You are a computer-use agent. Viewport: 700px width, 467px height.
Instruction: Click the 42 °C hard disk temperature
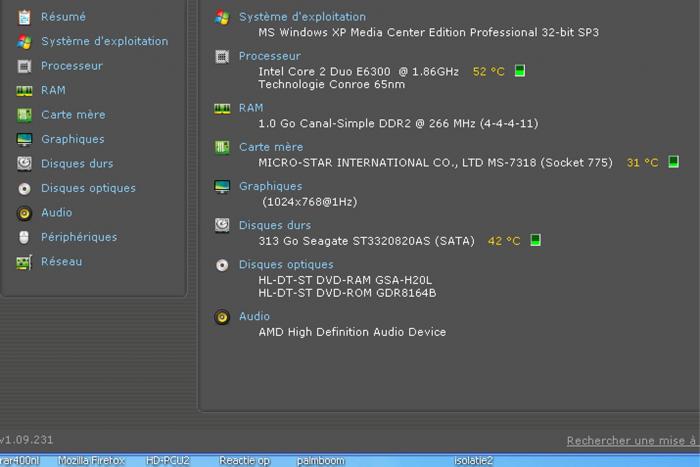504,242
